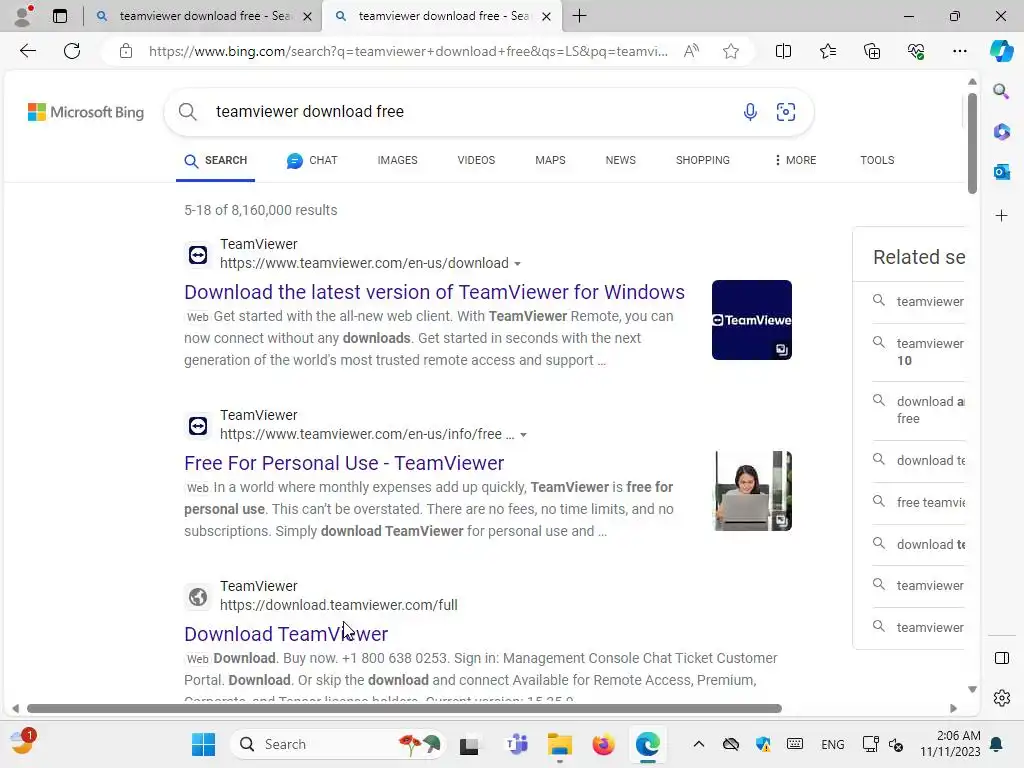Viewport: 1024px width, 768px height.
Task: Switch to MAPS results tab
Action: (550, 160)
